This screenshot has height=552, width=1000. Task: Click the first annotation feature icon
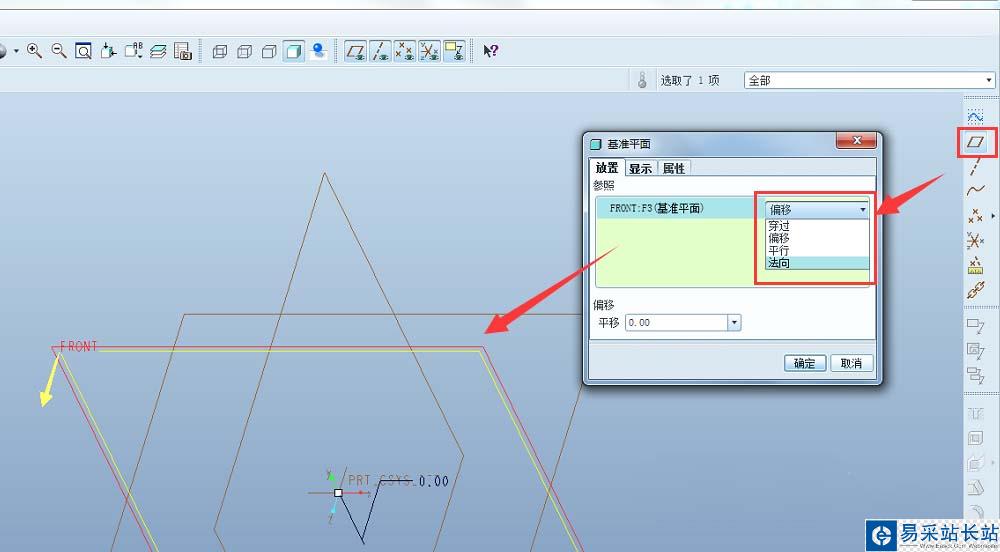pyautogui.click(x=975, y=326)
